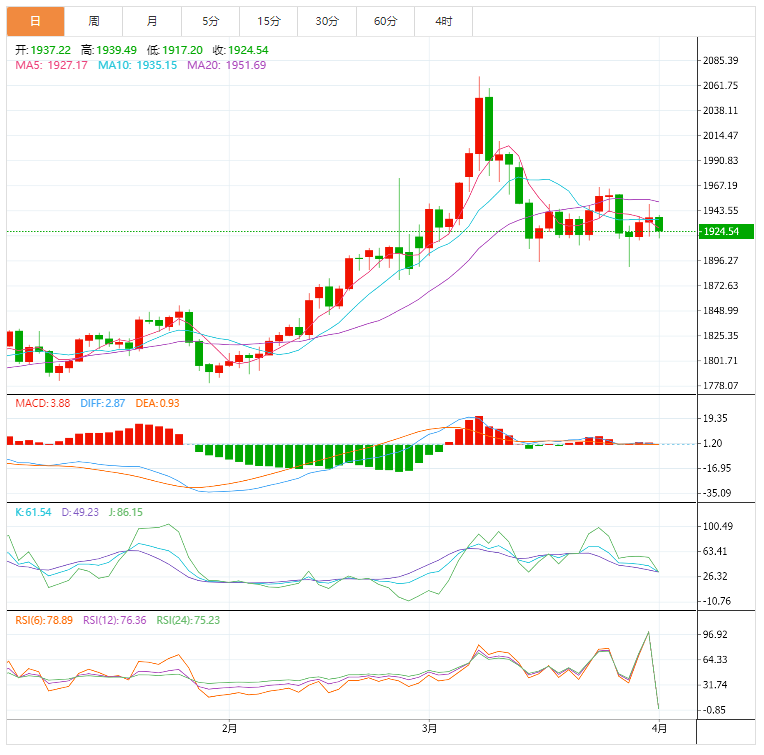Open the 4时 timeframe tab

[443, 21]
